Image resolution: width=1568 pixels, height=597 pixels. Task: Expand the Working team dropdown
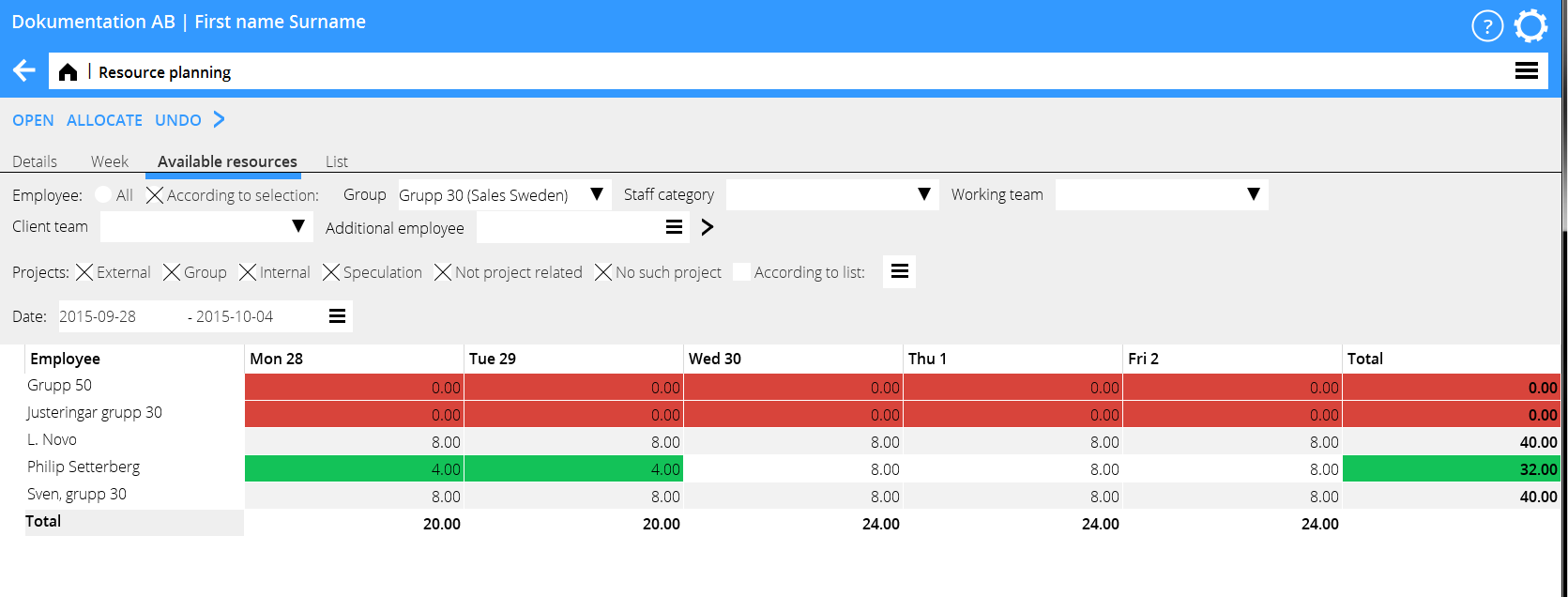point(1253,194)
